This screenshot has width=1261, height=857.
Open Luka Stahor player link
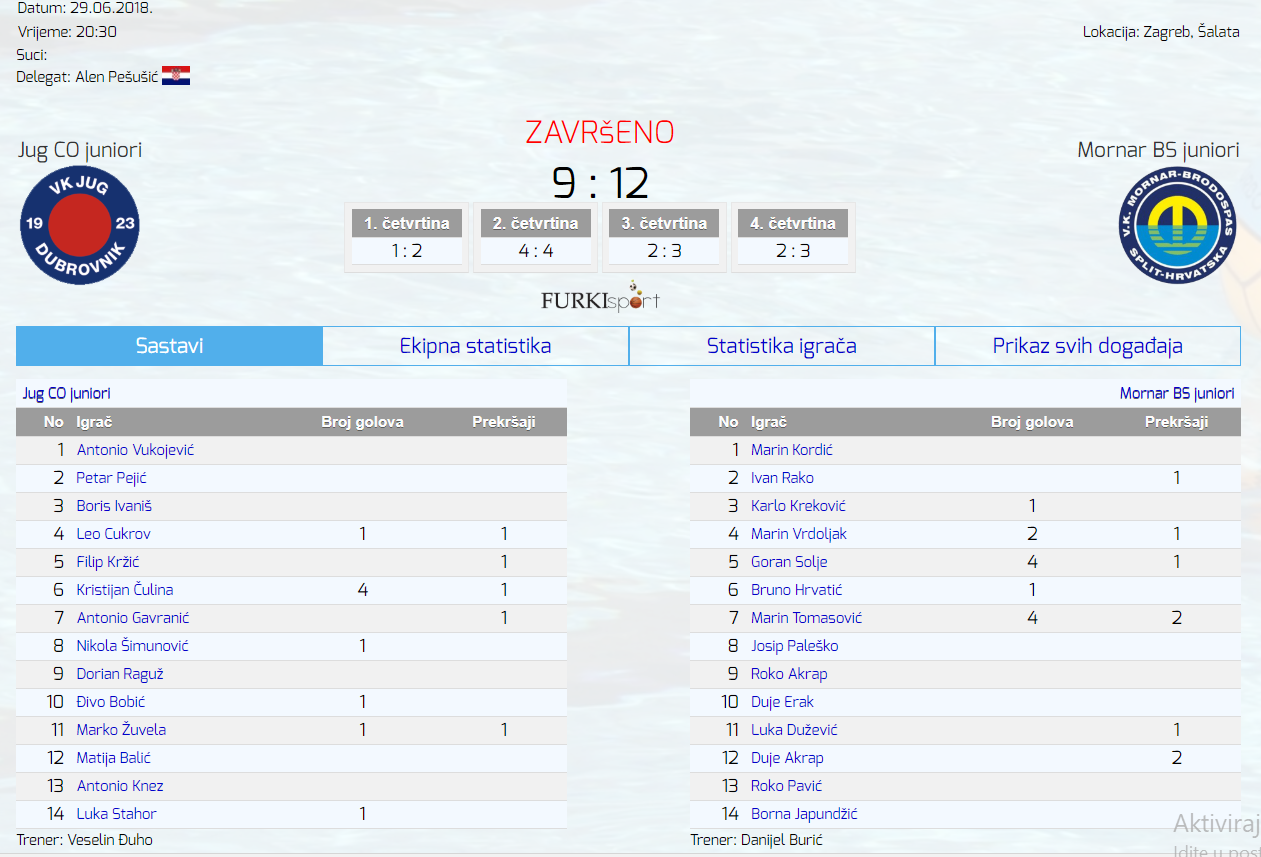[x=116, y=814]
